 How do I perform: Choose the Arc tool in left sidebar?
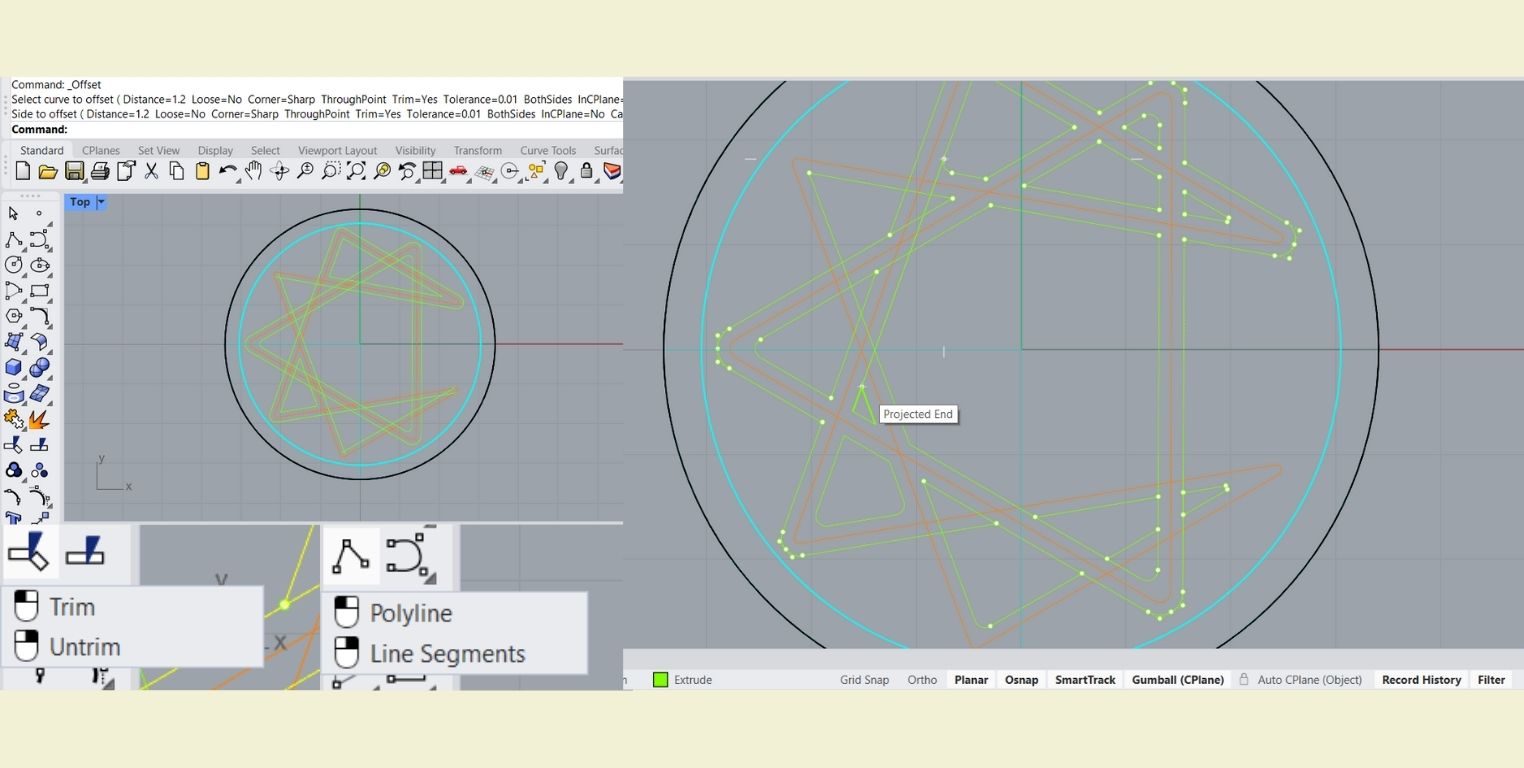click(x=13, y=291)
